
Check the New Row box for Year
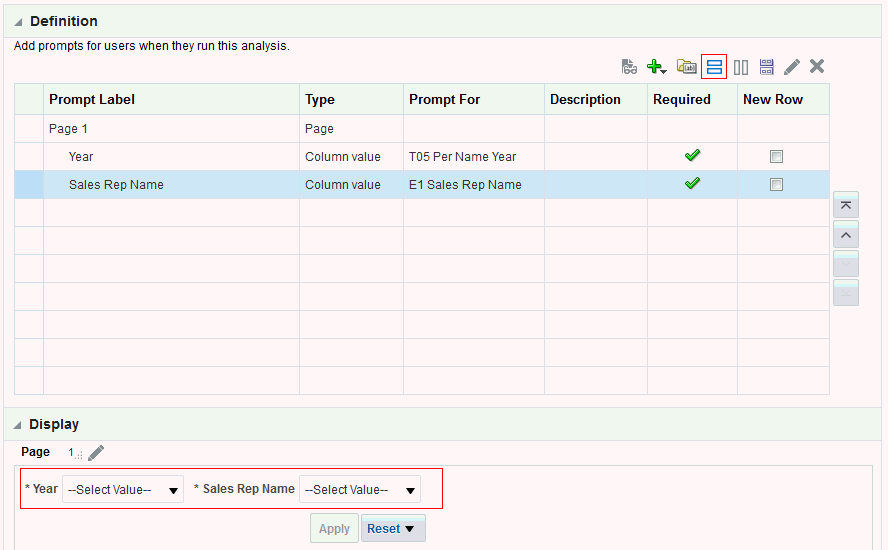776,157
